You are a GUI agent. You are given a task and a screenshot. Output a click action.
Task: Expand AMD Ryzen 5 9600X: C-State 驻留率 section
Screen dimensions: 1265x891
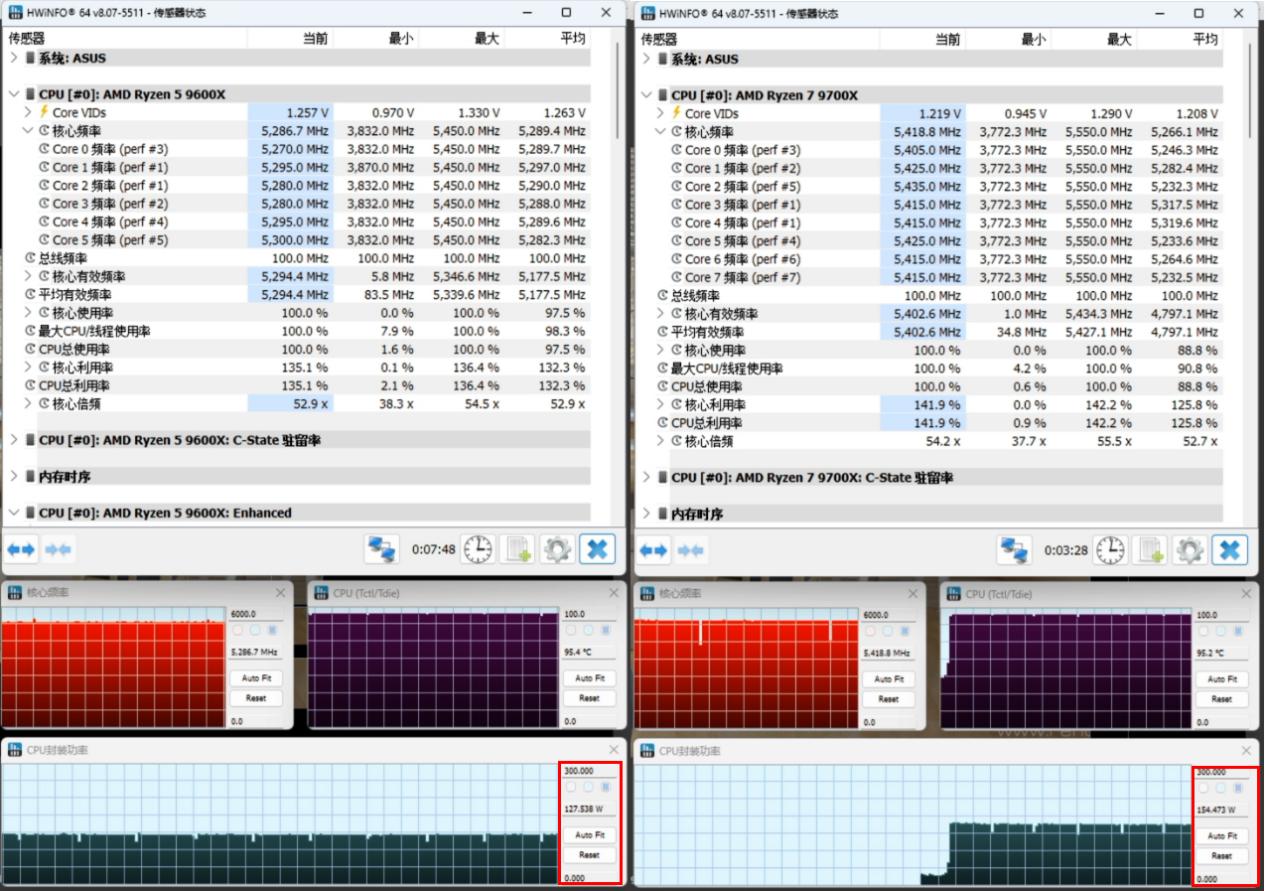pyautogui.click(x=13, y=440)
